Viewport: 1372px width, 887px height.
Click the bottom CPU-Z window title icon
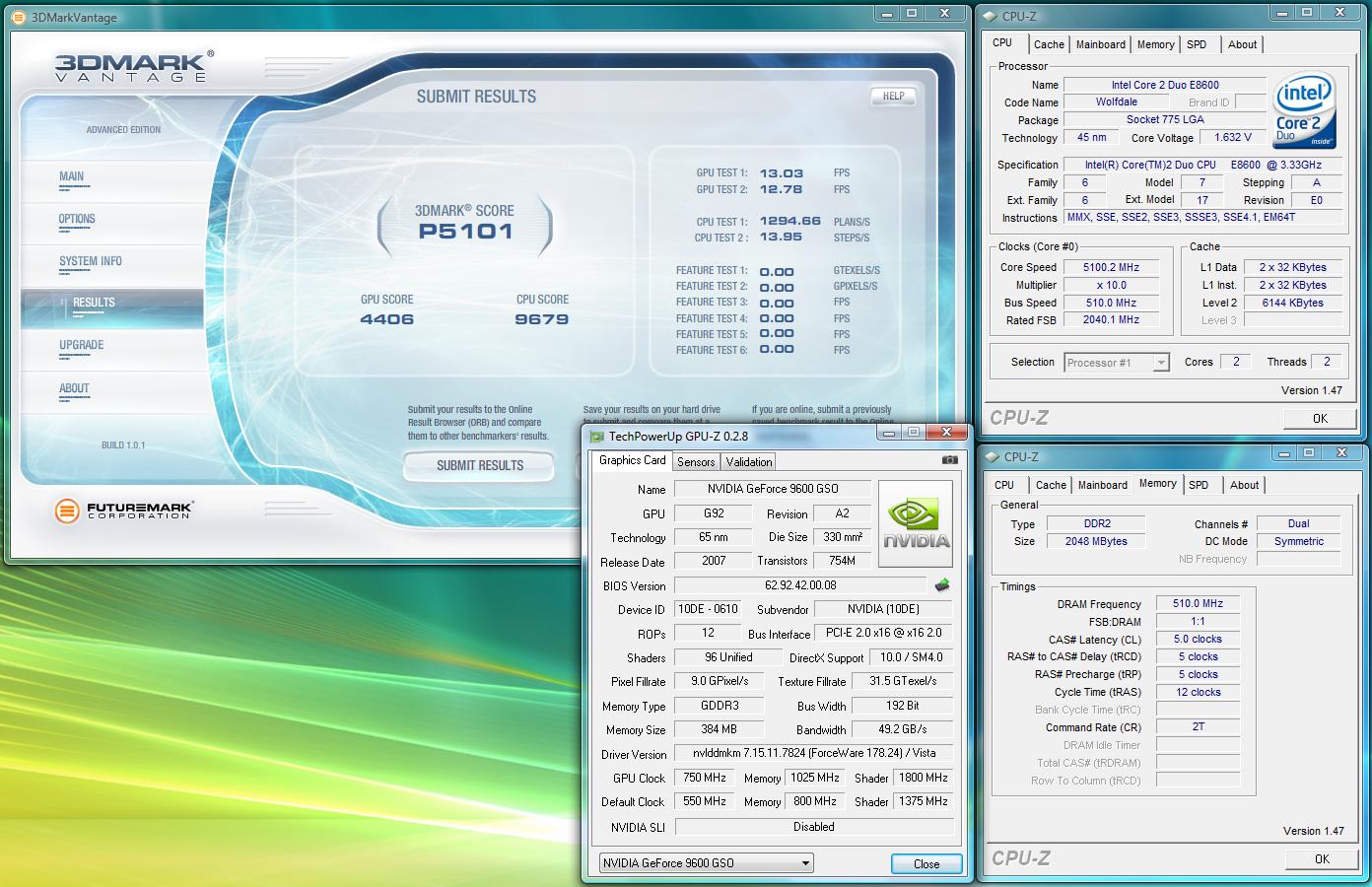(x=991, y=456)
